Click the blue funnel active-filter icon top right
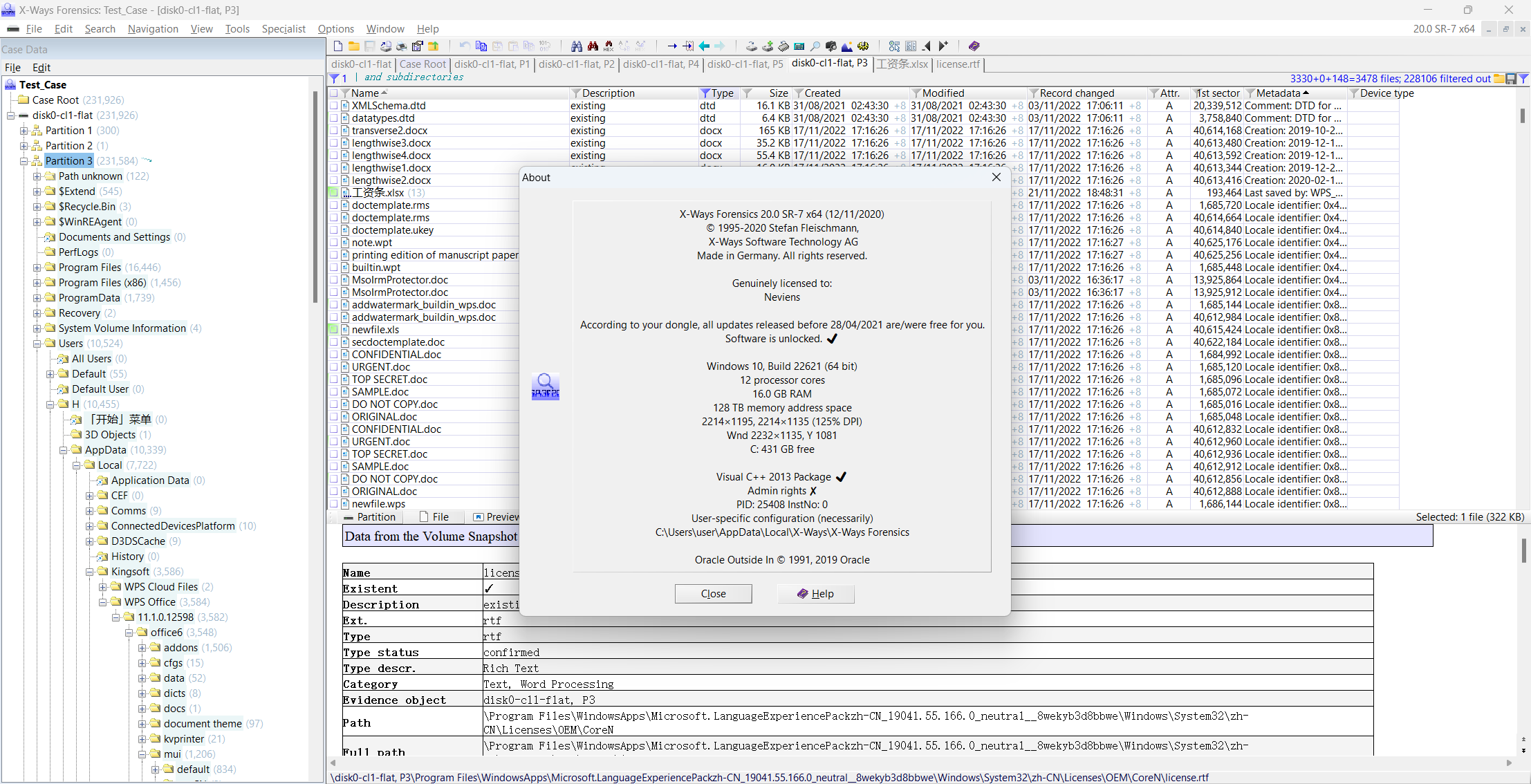Screen dimensions: 1531x784 1523,79
